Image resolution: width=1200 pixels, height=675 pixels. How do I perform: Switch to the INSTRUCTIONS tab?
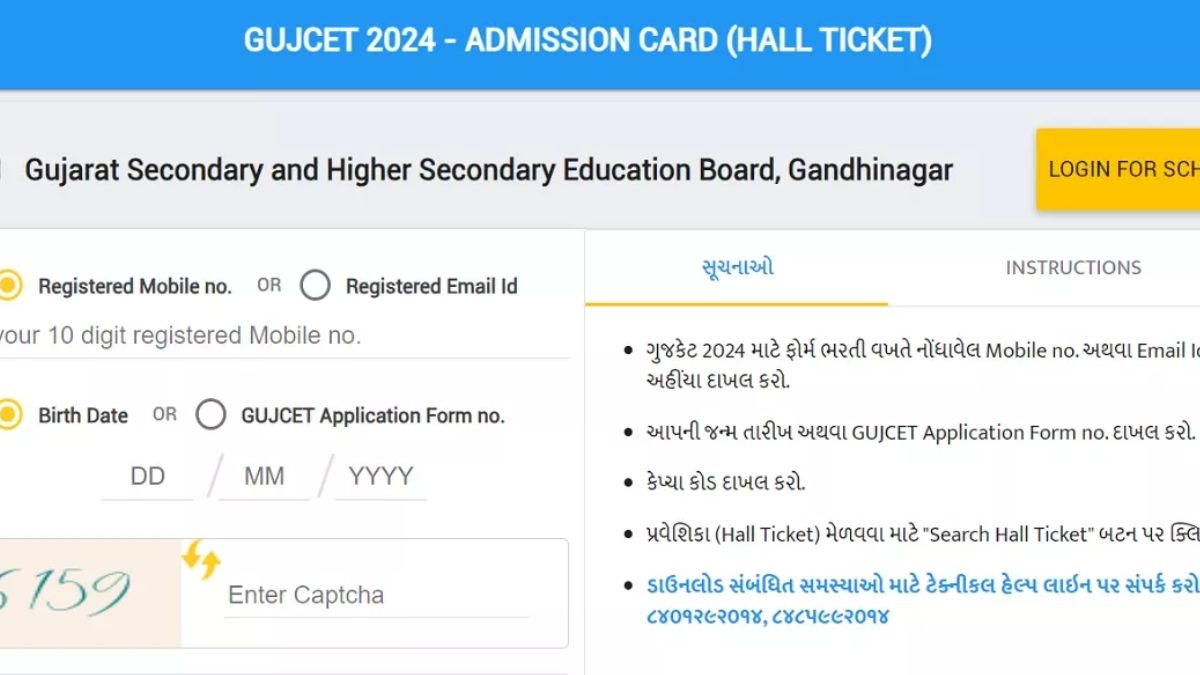click(x=1073, y=267)
